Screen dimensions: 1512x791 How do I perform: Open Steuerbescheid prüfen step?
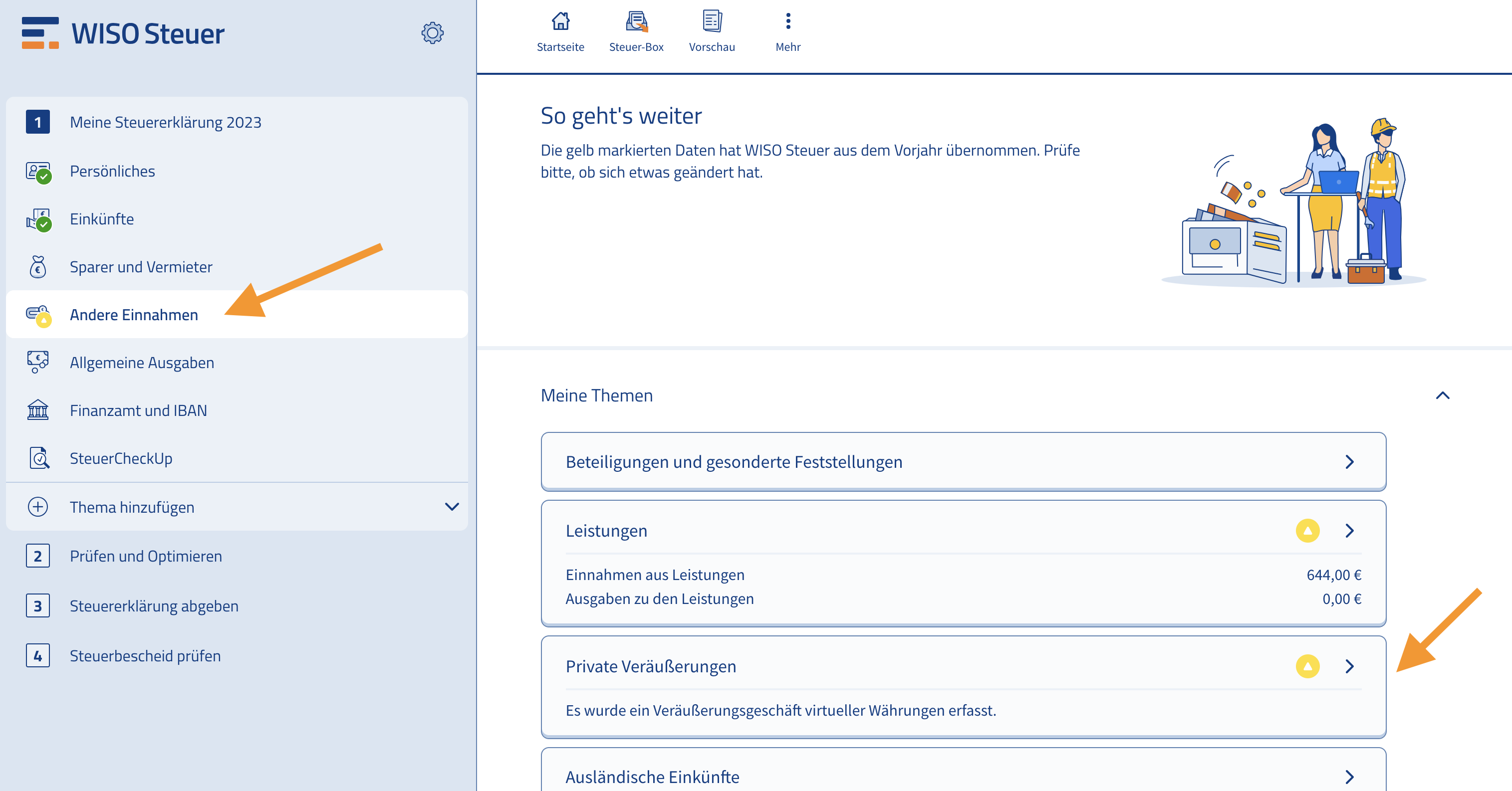(x=237, y=655)
